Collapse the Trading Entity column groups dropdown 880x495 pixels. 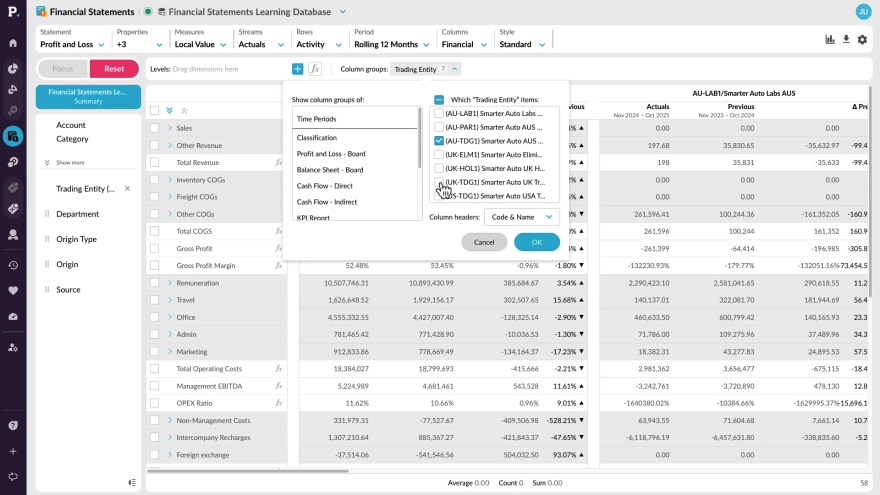[455, 69]
